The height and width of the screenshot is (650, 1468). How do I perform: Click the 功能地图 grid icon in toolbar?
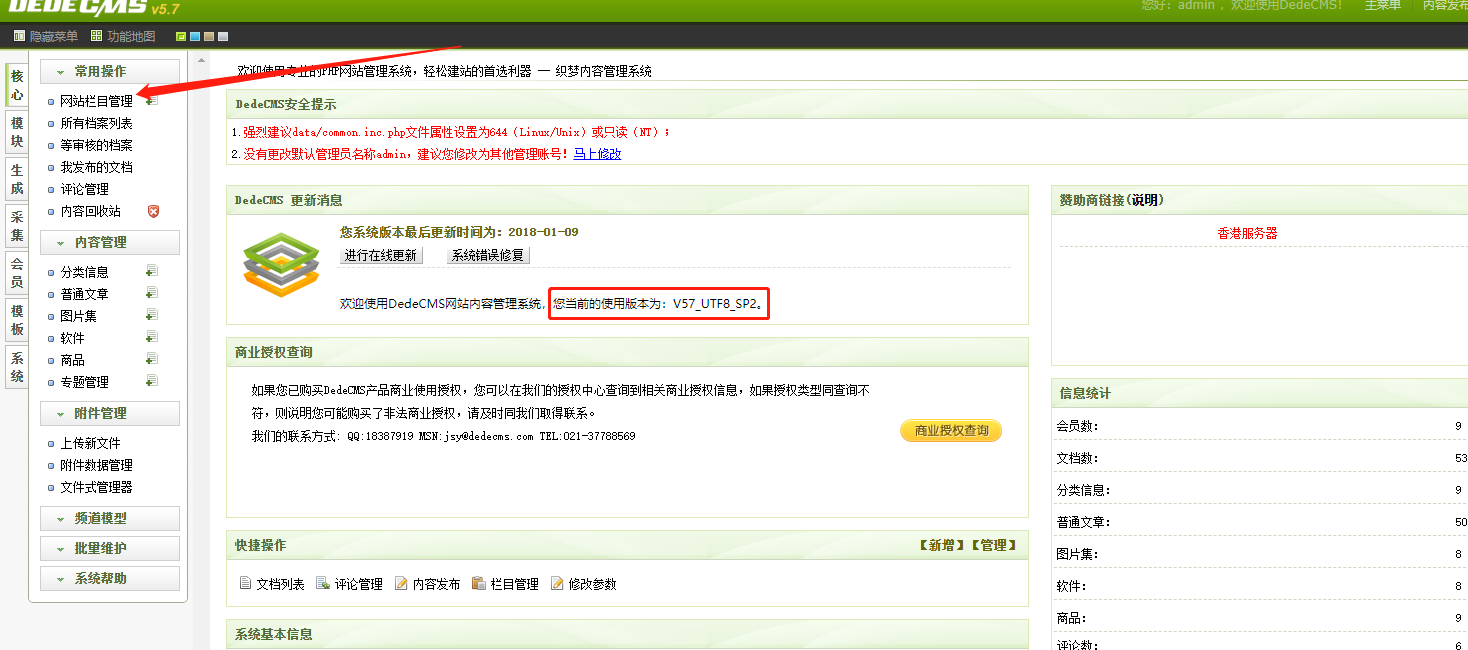coord(97,36)
